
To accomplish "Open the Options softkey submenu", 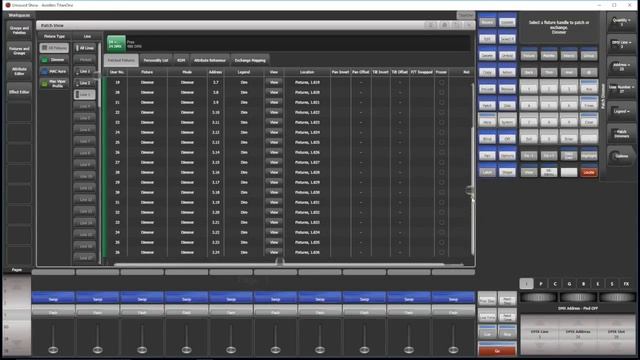I will tap(621, 156).
